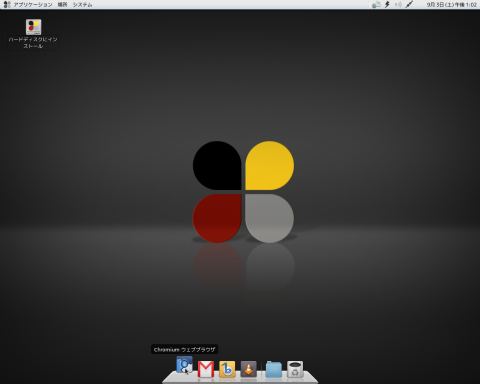Open the volume speaker tray icon
Image resolution: width=480 pixels, height=384 pixels.
coord(398,5)
